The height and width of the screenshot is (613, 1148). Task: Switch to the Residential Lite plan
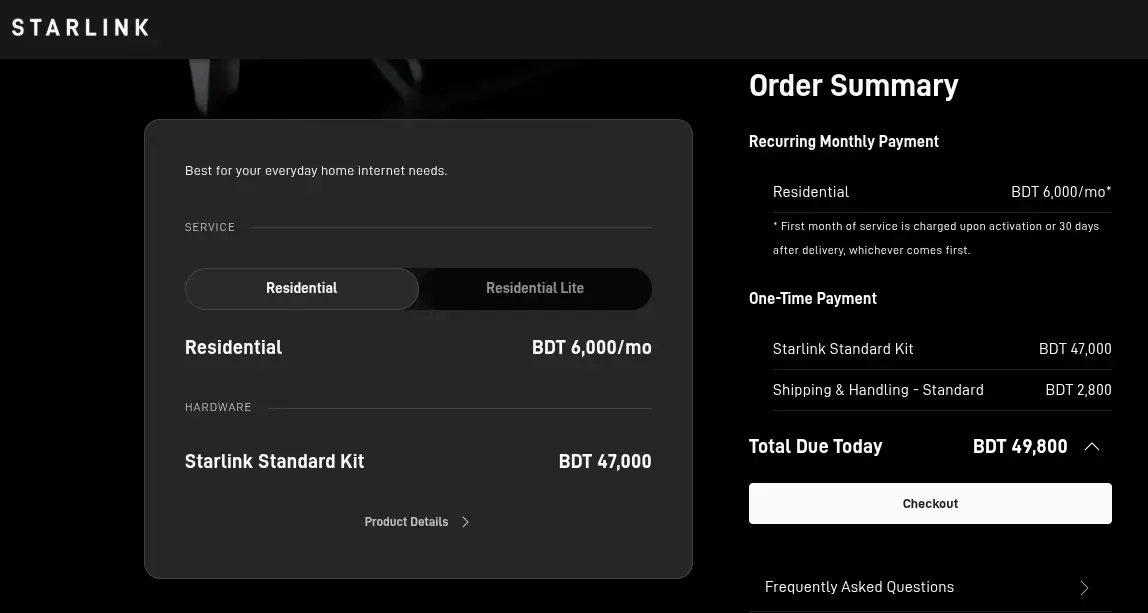[535, 289]
